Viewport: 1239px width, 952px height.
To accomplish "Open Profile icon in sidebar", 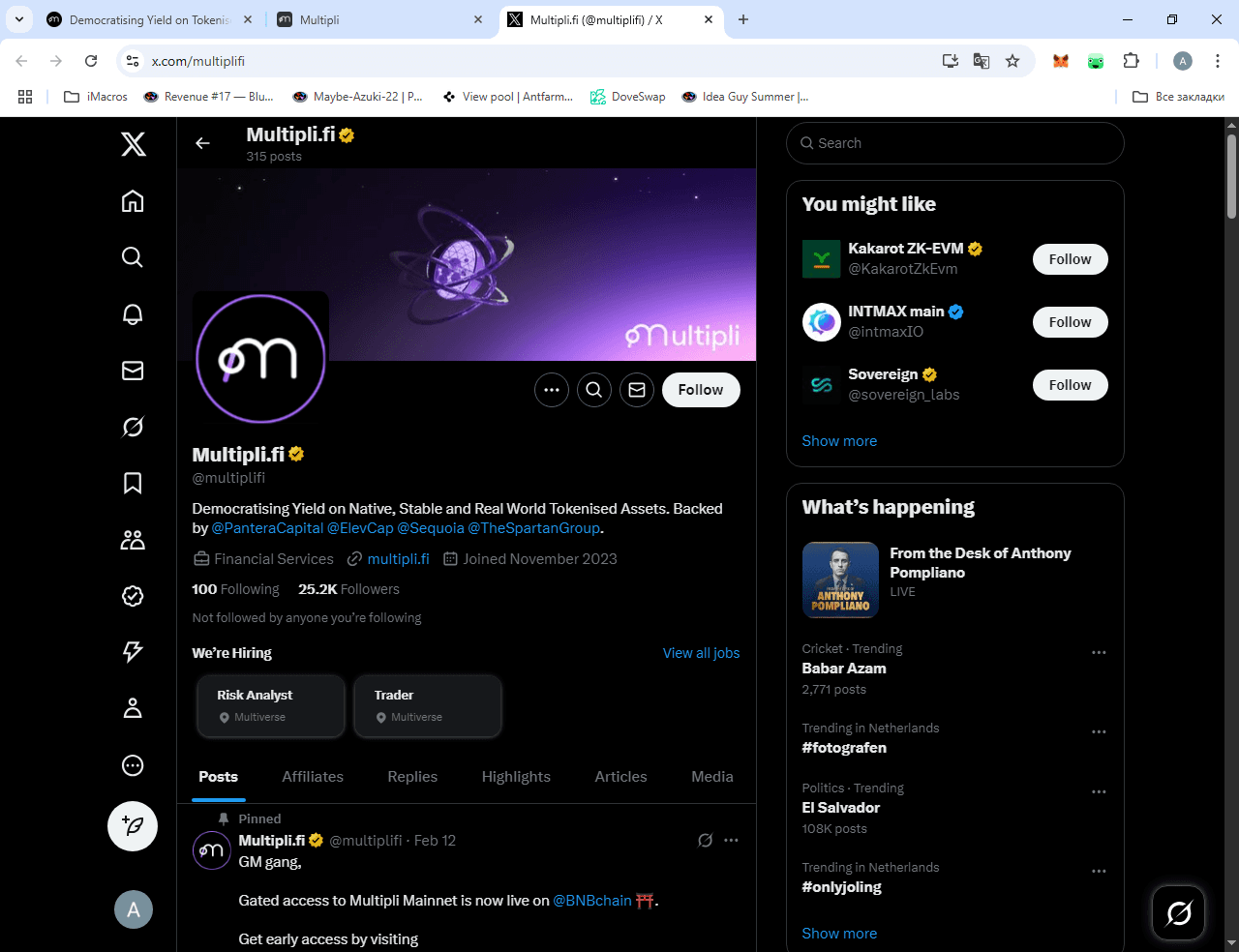I will [x=133, y=708].
